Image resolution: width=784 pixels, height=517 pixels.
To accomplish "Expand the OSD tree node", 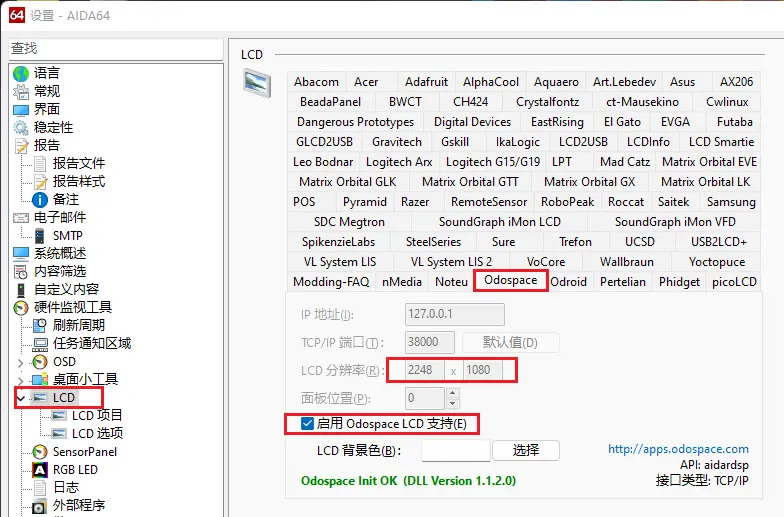I will click(21, 362).
